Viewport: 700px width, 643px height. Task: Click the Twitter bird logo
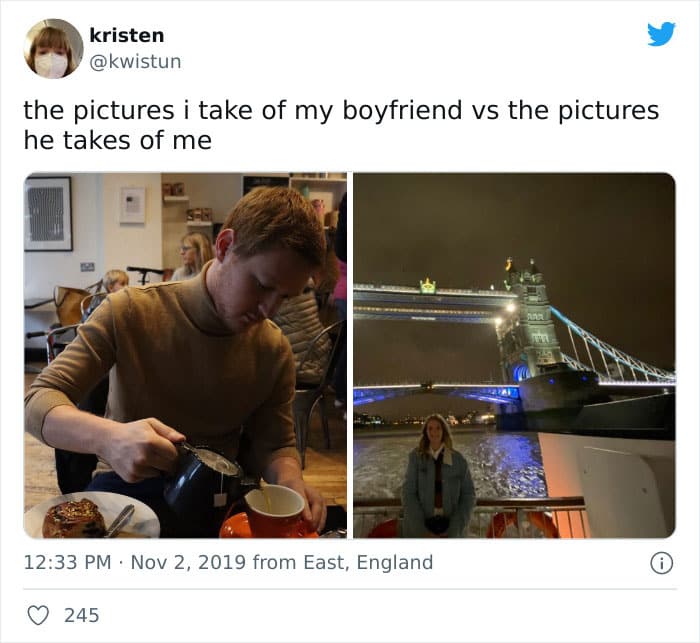[662, 34]
